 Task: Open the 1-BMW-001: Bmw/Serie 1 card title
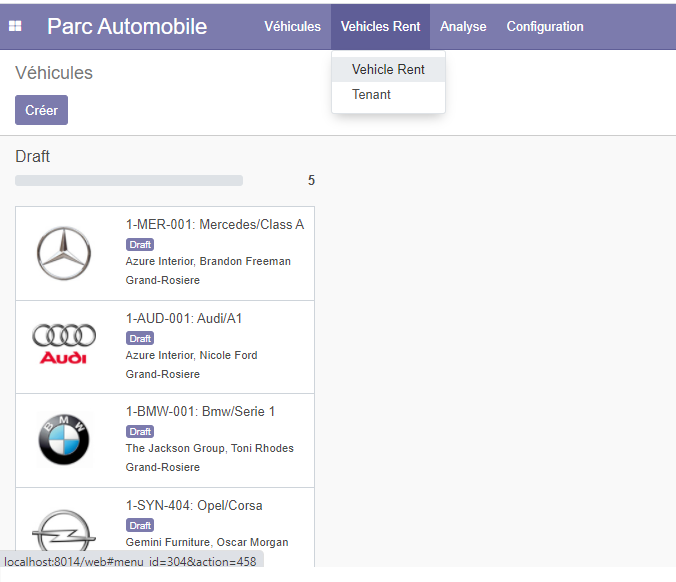point(200,412)
